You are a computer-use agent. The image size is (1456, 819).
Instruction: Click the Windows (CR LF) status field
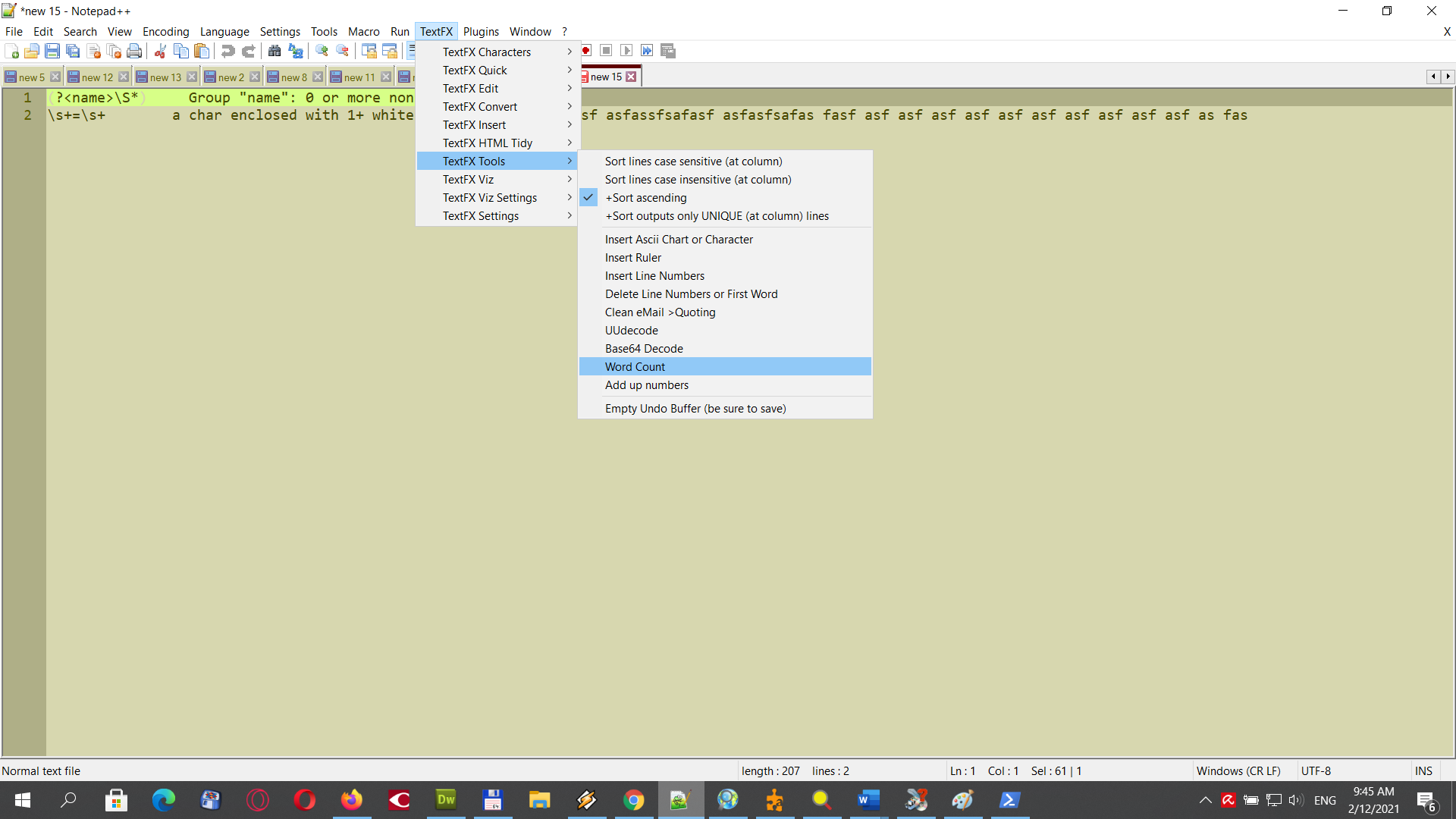[1238, 771]
